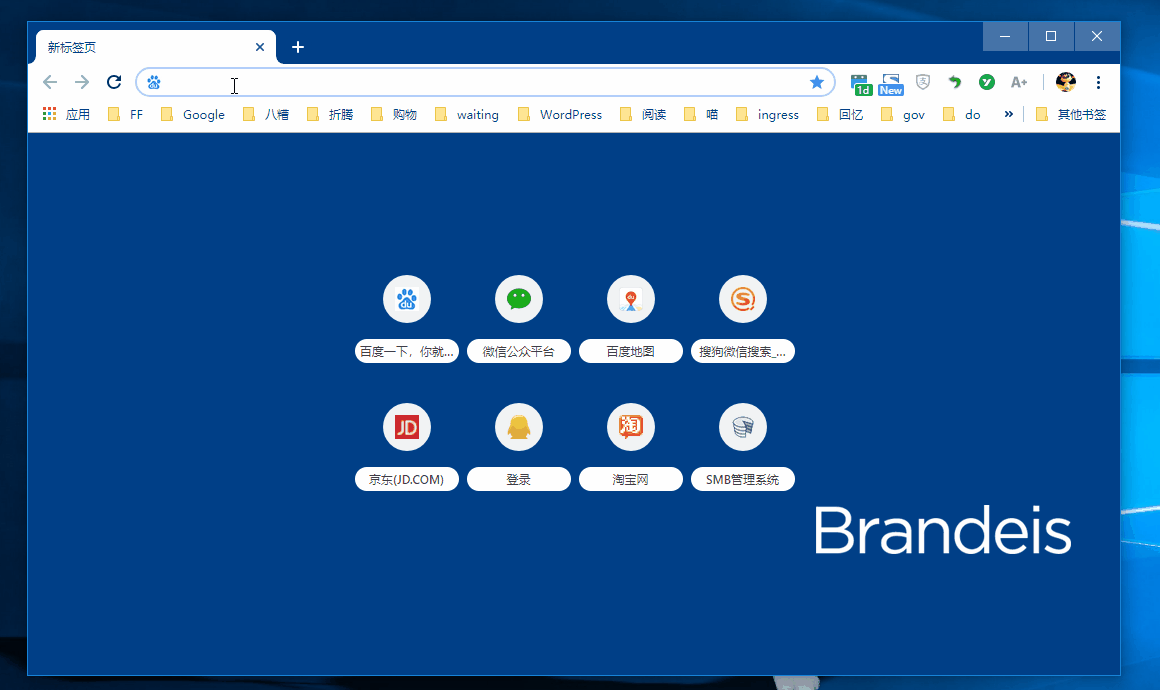Open the A+ extension icon
Screen dimensions: 1160x690
point(1018,82)
